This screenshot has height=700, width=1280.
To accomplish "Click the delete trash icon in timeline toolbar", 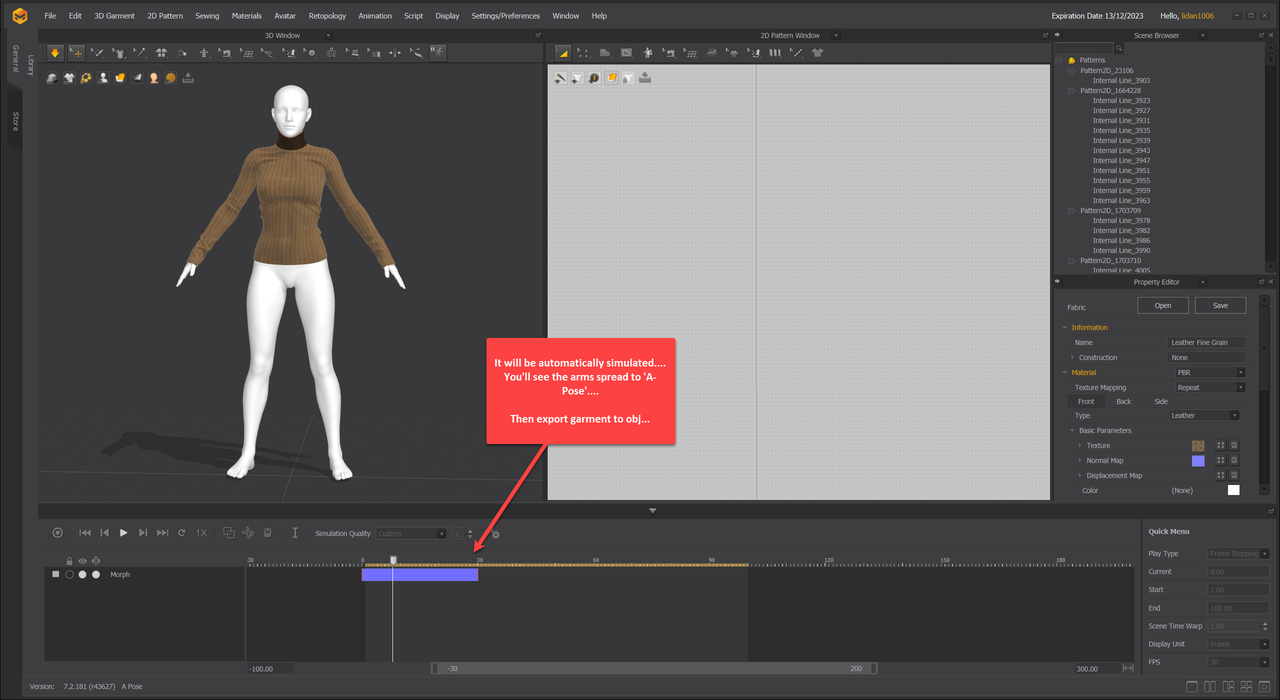I will (268, 533).
